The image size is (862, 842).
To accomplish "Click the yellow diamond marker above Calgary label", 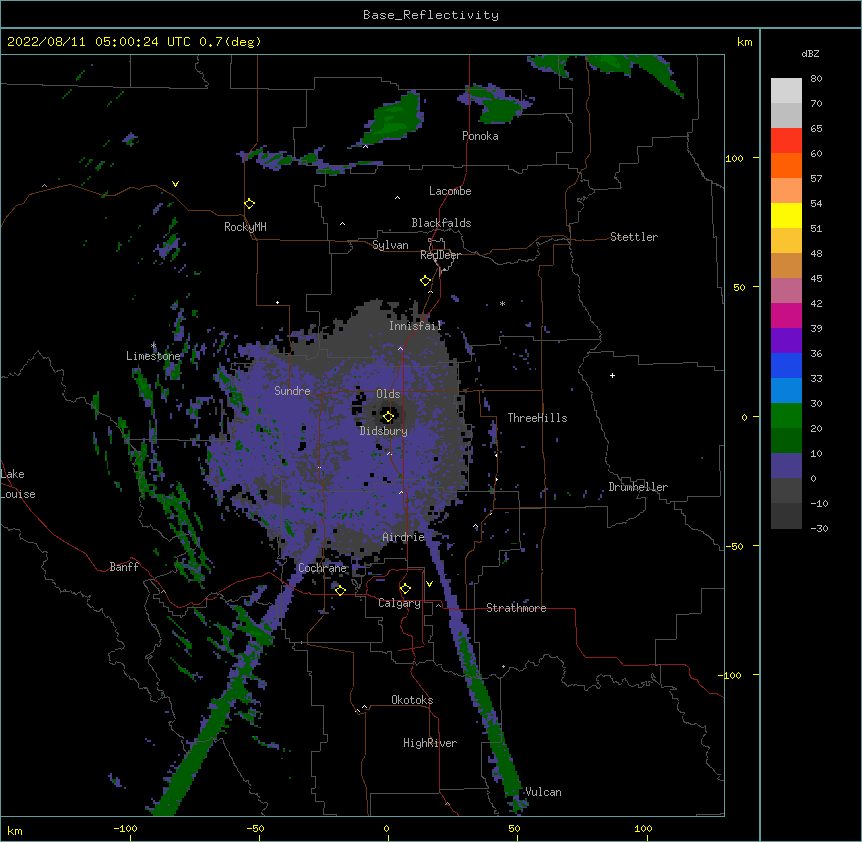I will 405,589.
